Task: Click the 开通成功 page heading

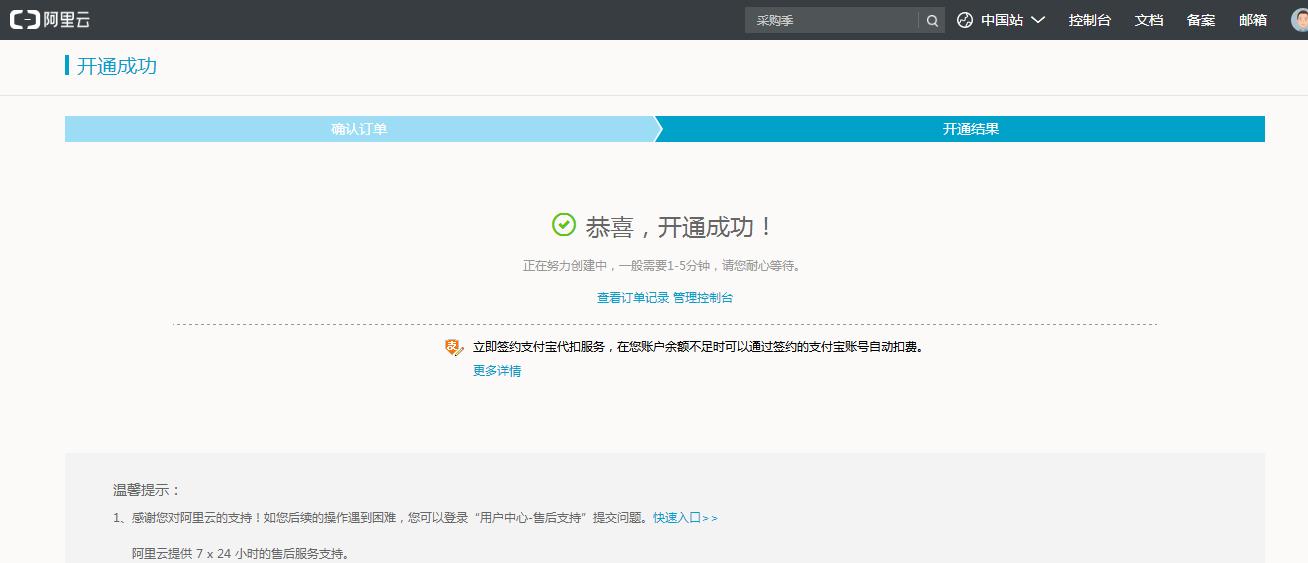Action: tap(117, 66)
